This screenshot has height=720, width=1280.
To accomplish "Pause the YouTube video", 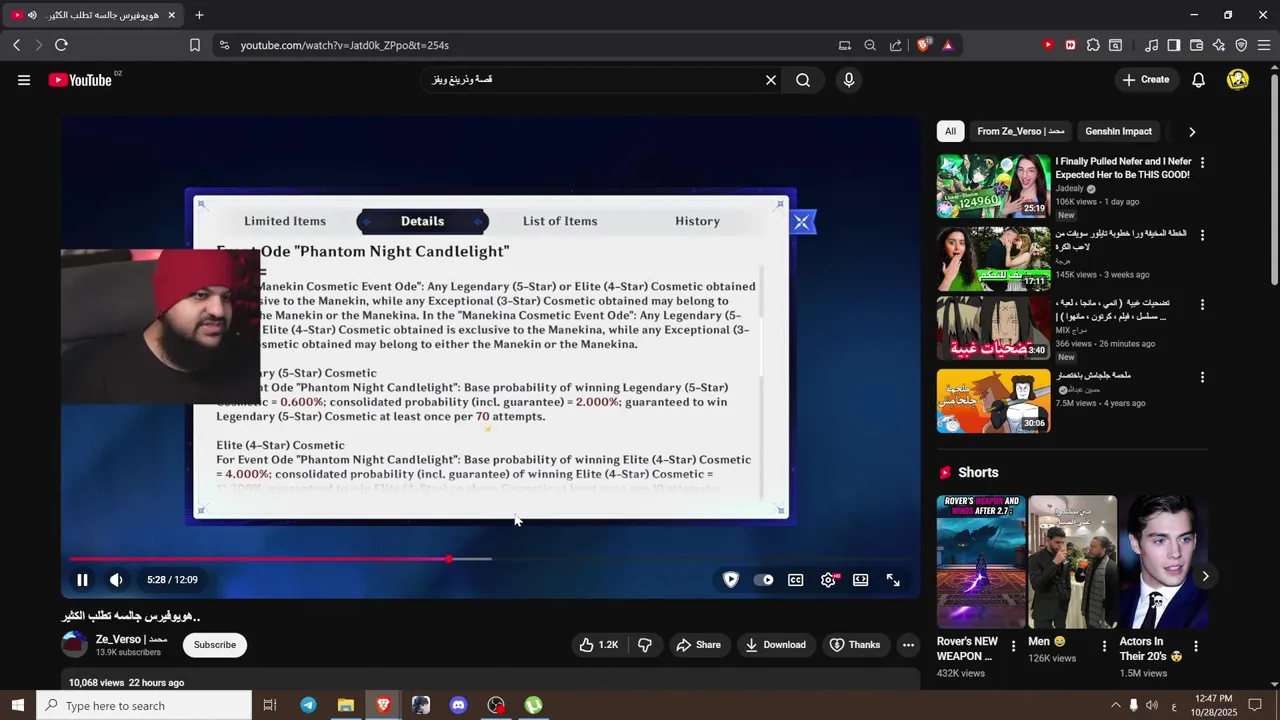I will tap(82, 580).
